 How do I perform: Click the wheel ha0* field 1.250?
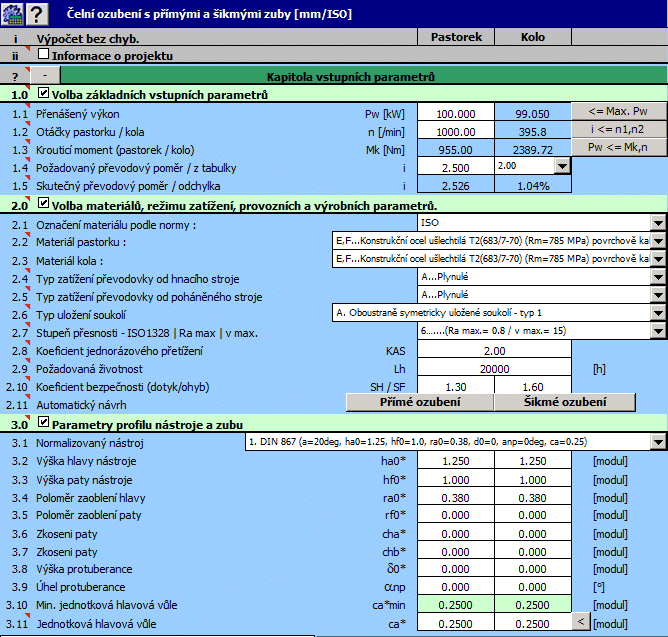(533, 461)
